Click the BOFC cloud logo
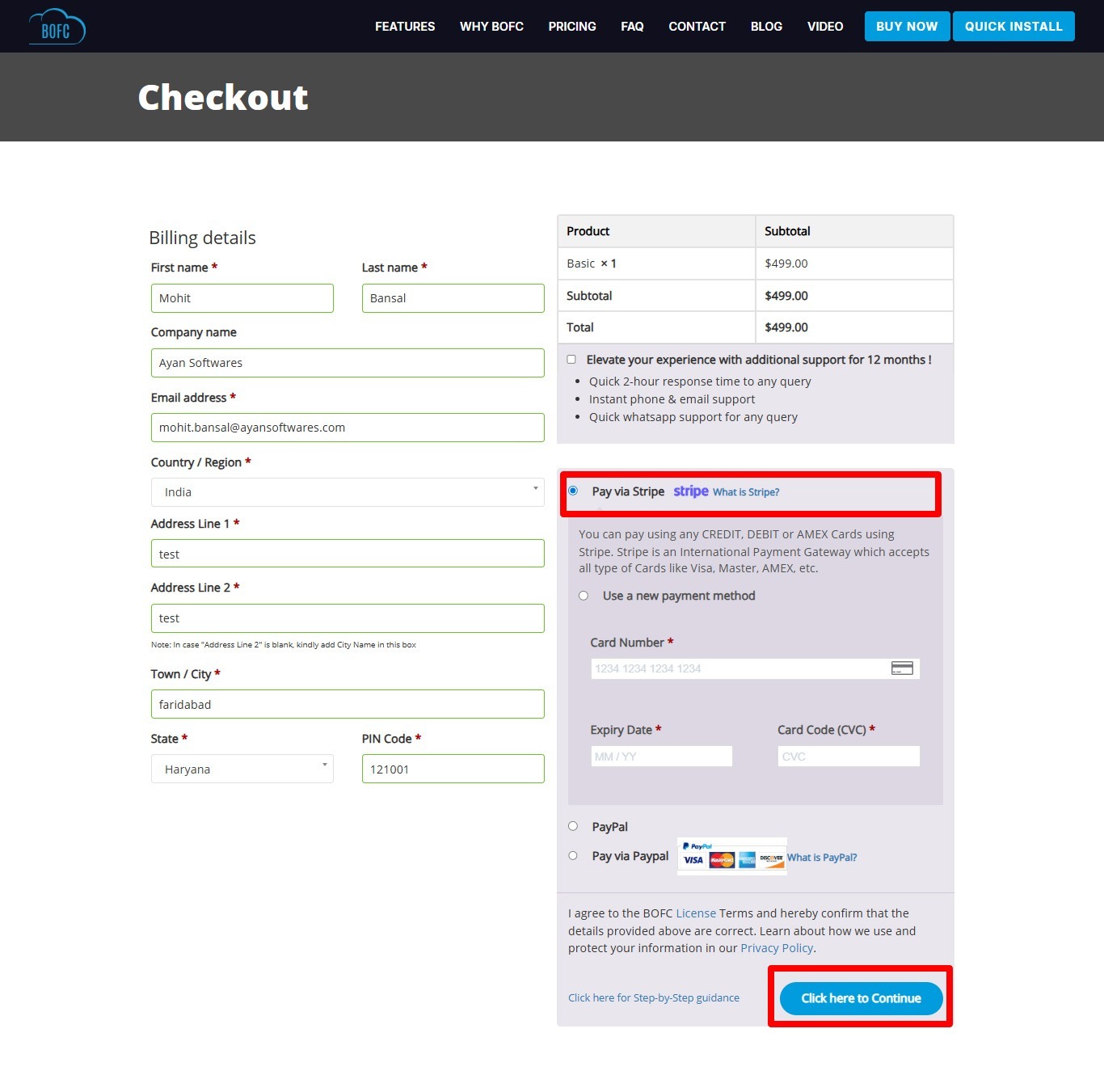The image size is (1104, 1092). [57, 26]
